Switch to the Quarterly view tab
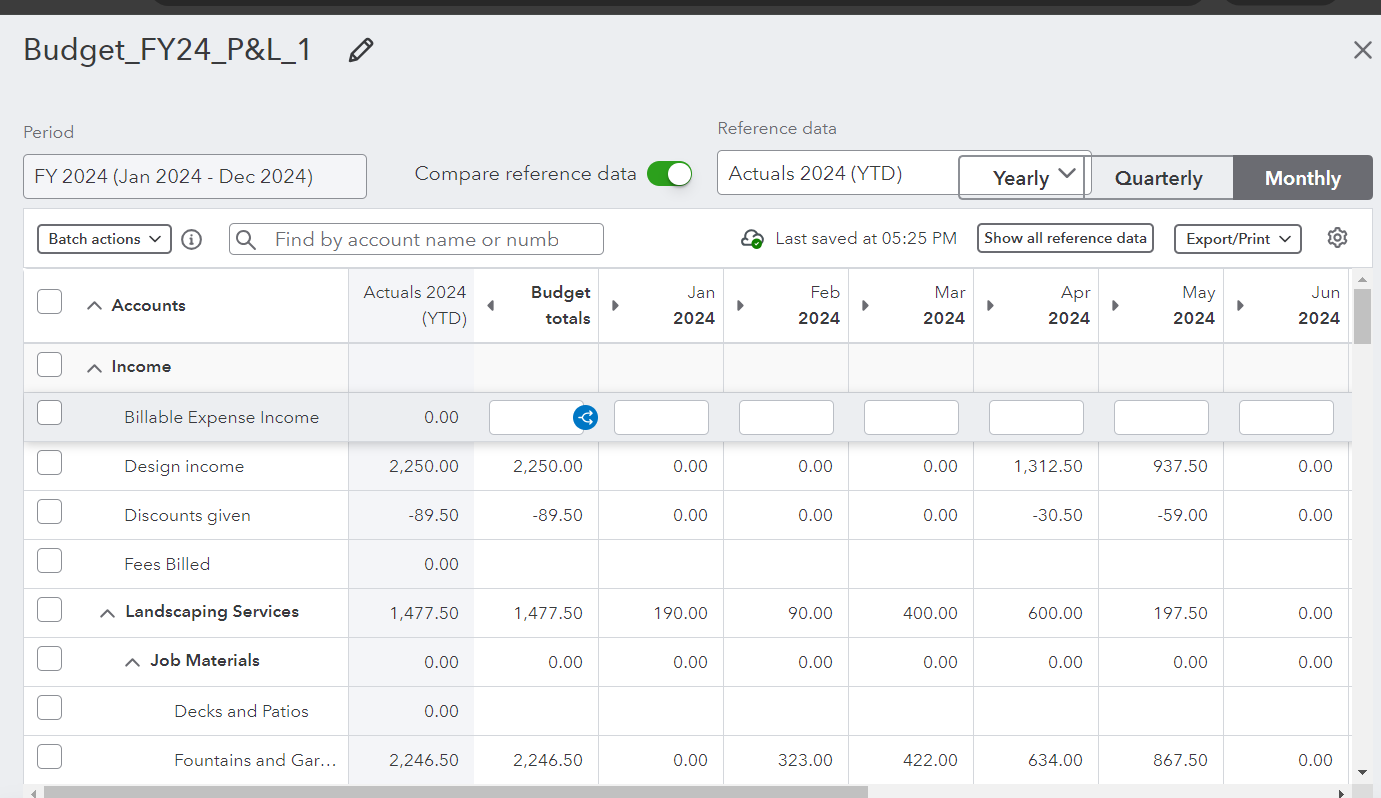The width and height of the screenshot is (1381, 798). click(x=1159, y=177)
